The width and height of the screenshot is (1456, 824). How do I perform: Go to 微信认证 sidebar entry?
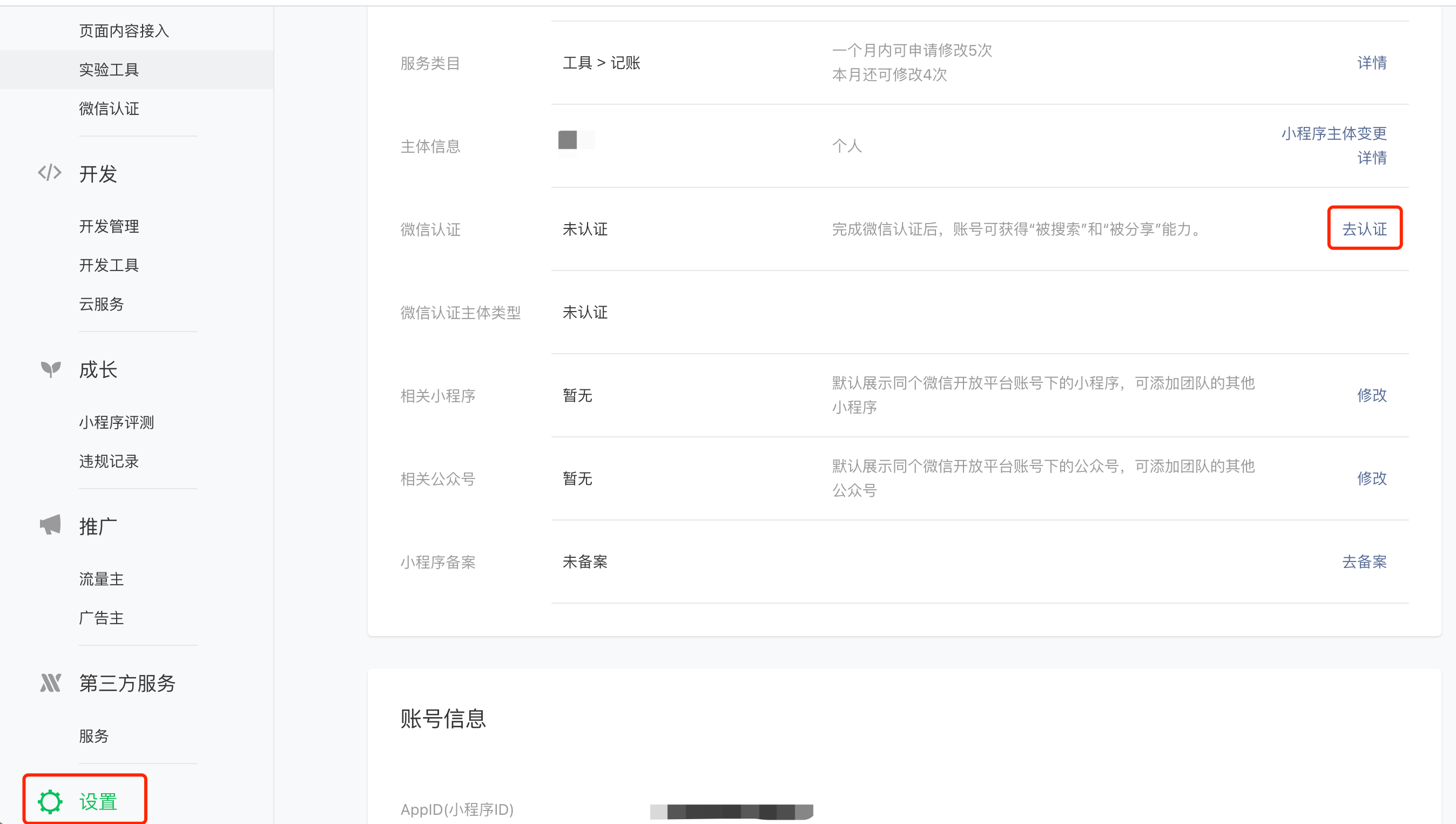coord(109,109)
